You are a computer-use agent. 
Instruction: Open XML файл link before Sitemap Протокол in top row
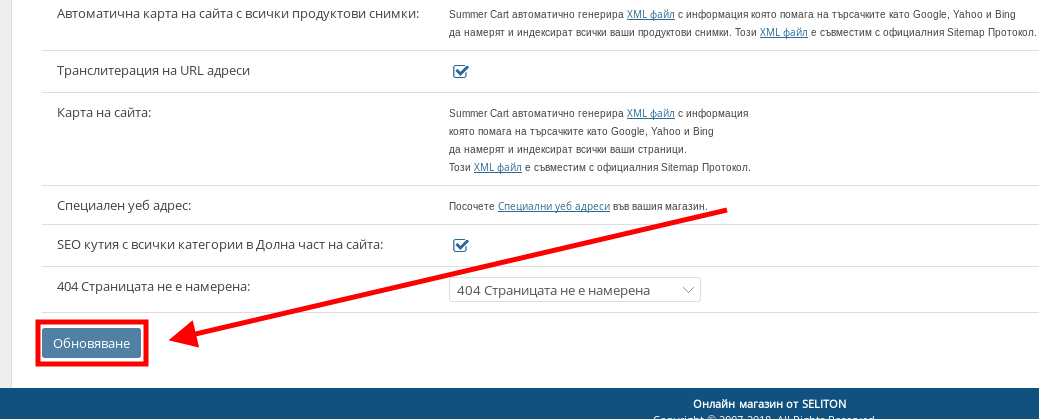pos(783,33)
